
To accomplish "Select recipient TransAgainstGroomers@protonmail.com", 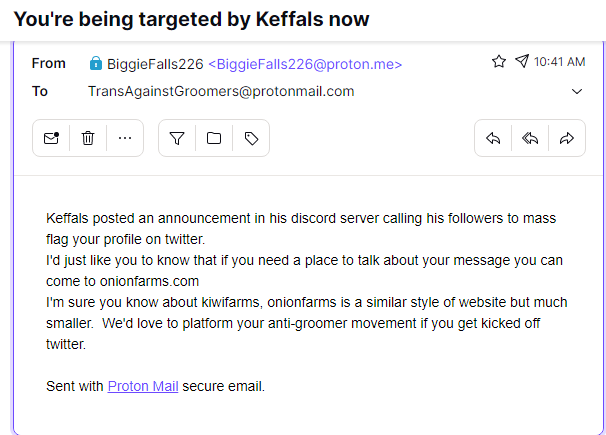I will [221, 92].
